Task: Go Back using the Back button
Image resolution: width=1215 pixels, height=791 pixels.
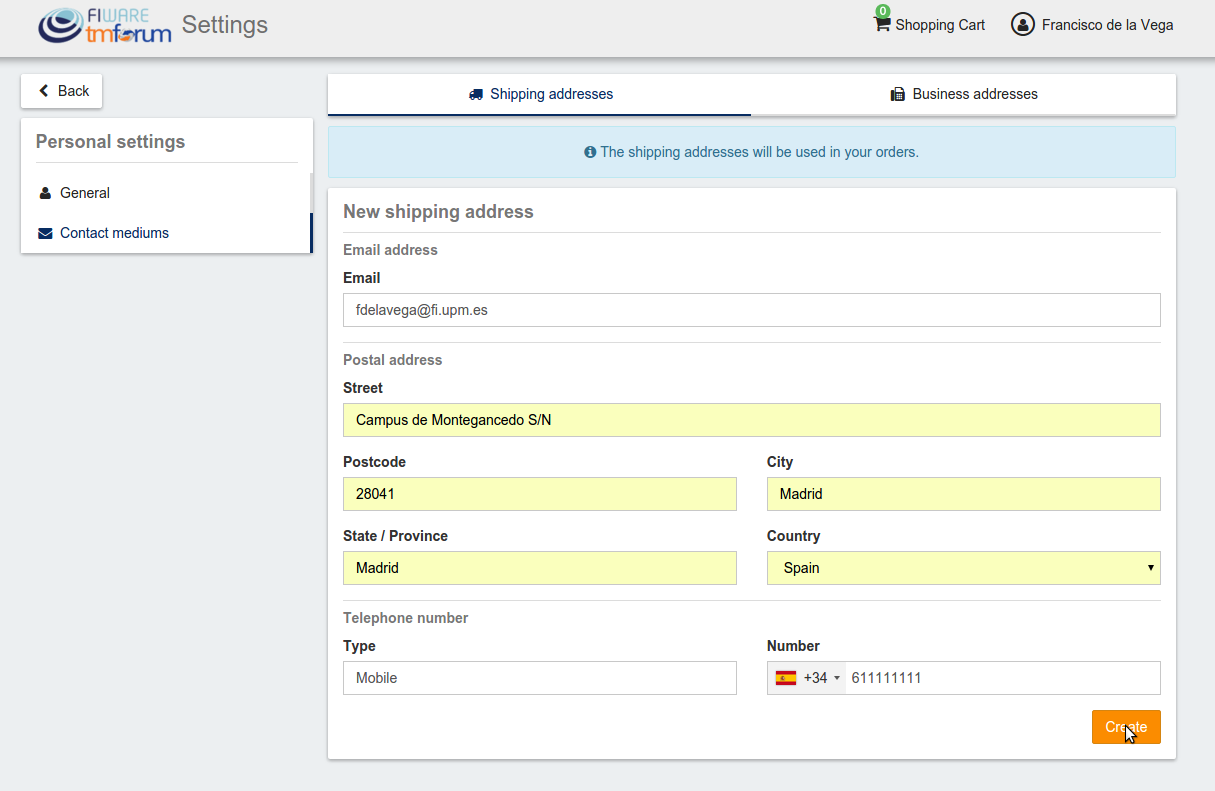Action: click(62, 91)
